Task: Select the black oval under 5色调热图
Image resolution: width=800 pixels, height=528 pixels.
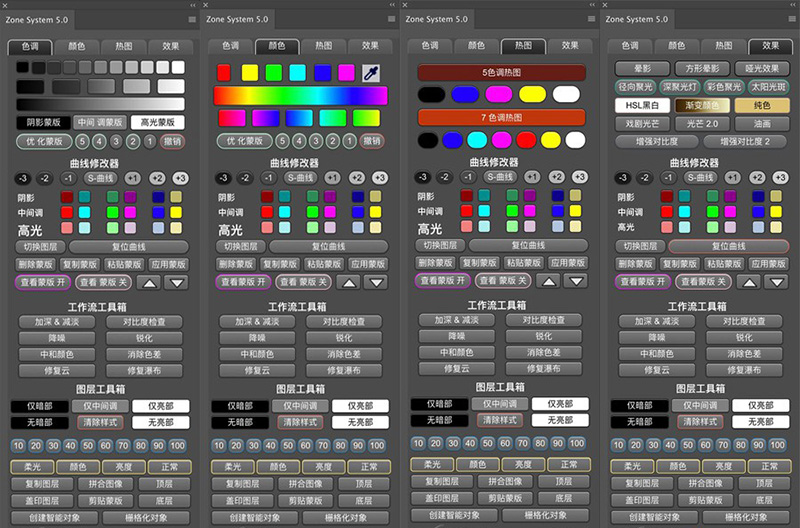Action: (432, 94)
